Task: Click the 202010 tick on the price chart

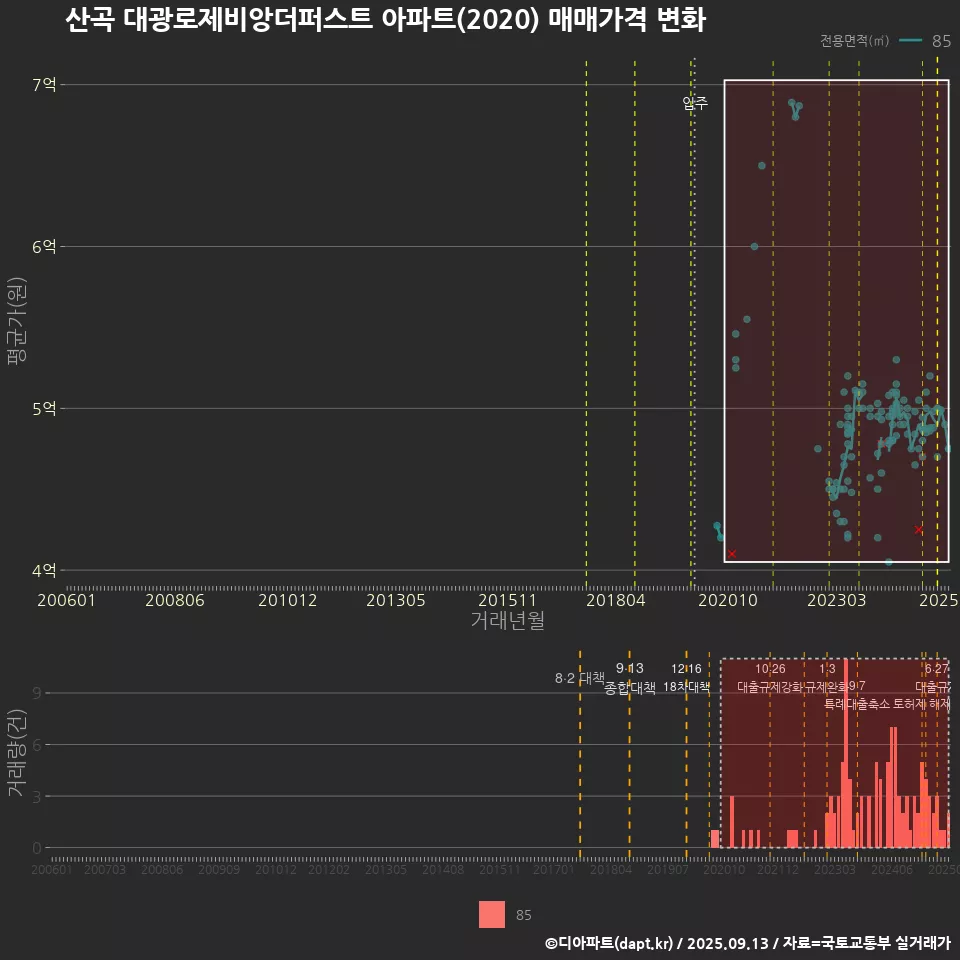Action: tap(728, 600)
